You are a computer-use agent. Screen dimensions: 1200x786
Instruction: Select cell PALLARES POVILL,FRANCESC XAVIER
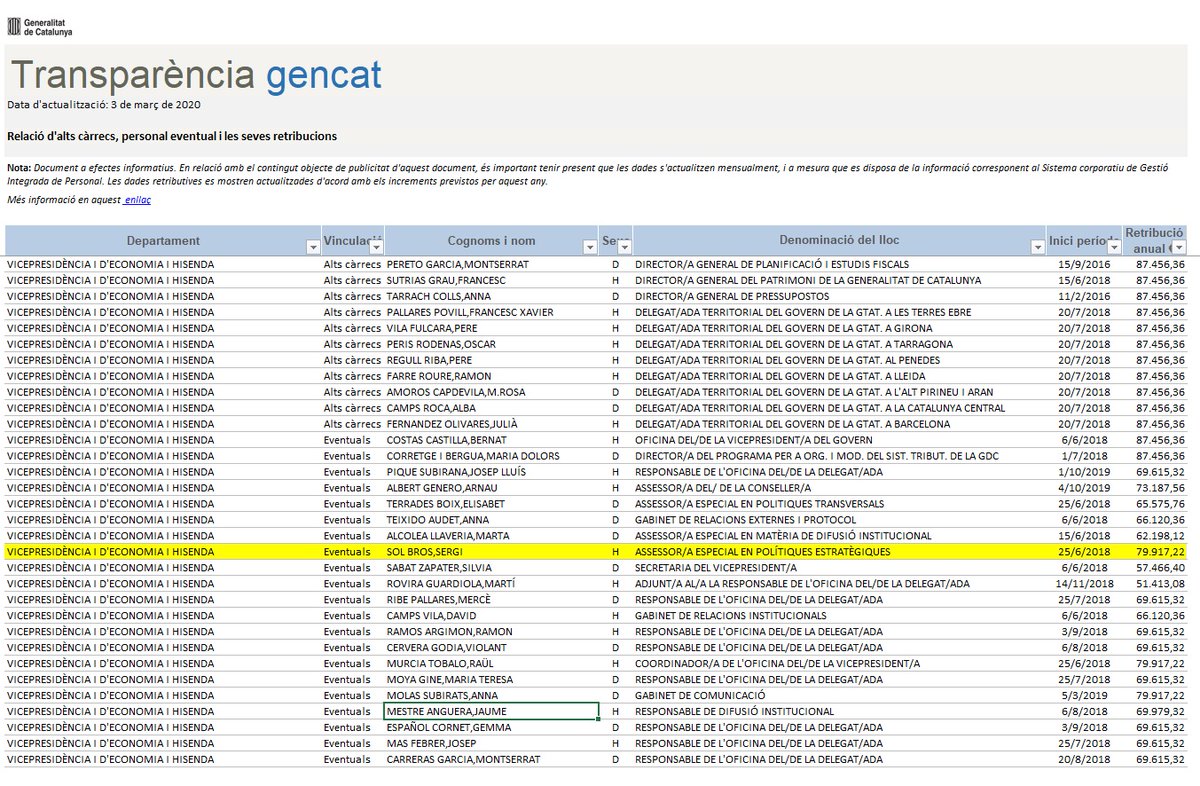492,312
